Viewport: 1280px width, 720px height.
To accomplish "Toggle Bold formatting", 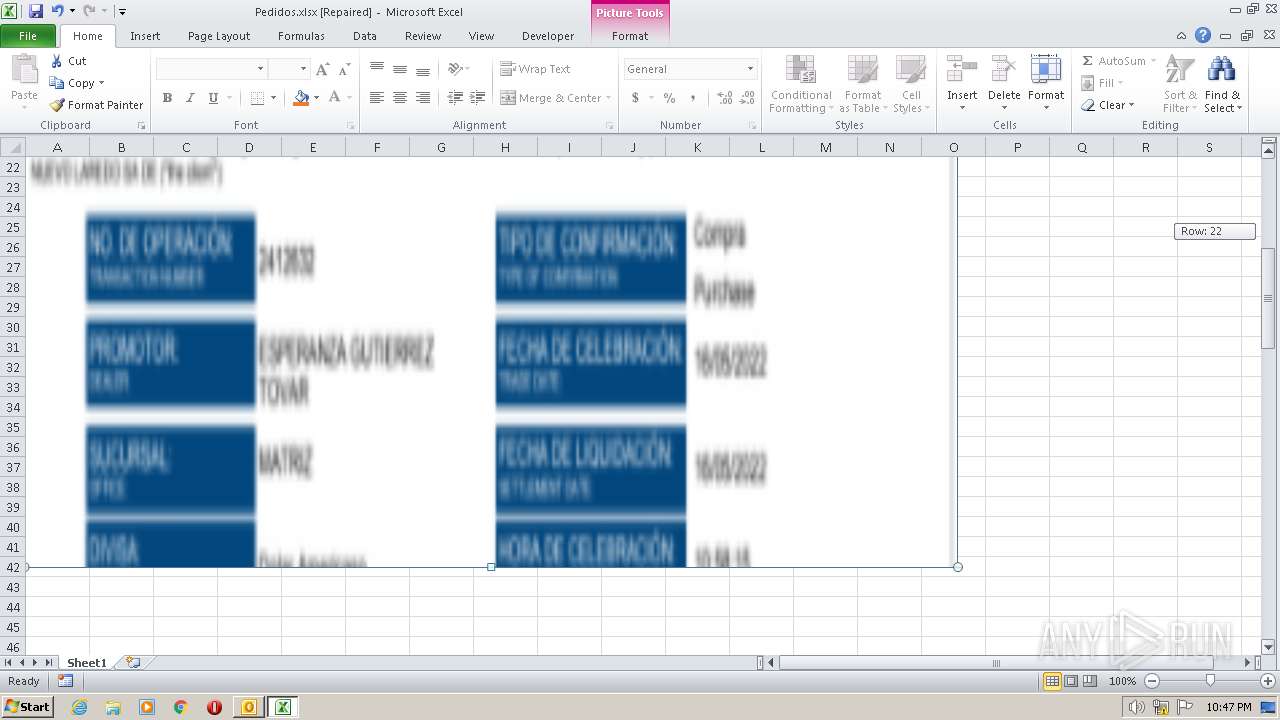I will [x=167, y=98].
